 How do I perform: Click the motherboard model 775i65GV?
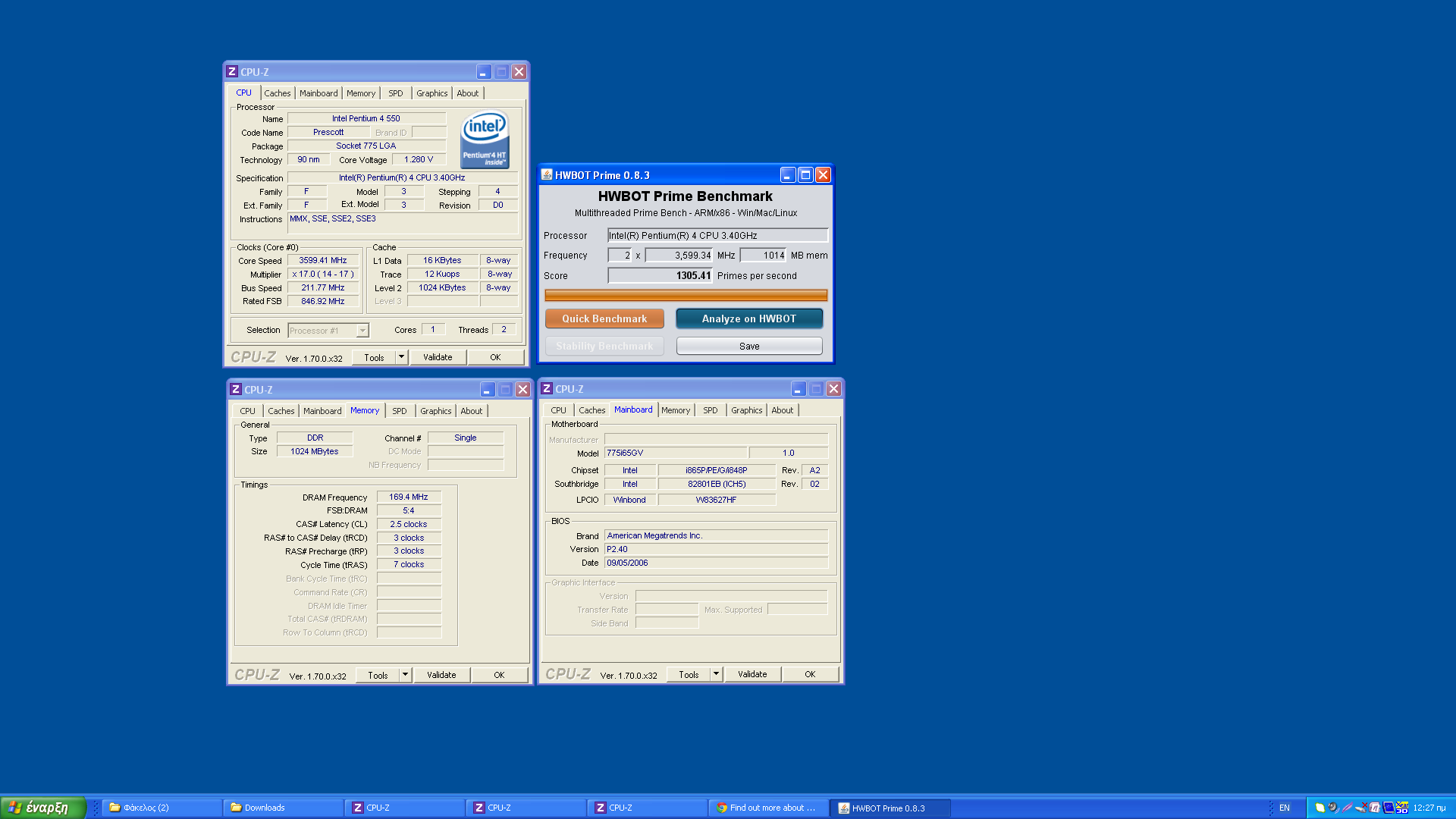pyautogui.click(x=675, y=453)
